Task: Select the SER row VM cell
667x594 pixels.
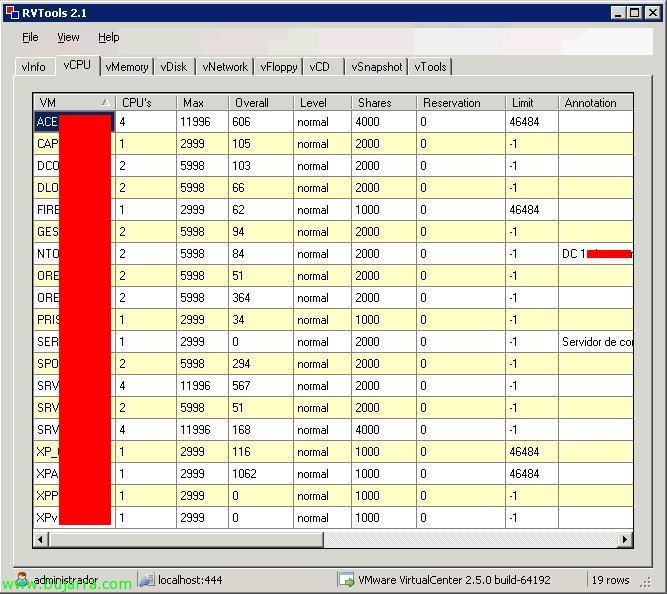Action: pos(74,342)
